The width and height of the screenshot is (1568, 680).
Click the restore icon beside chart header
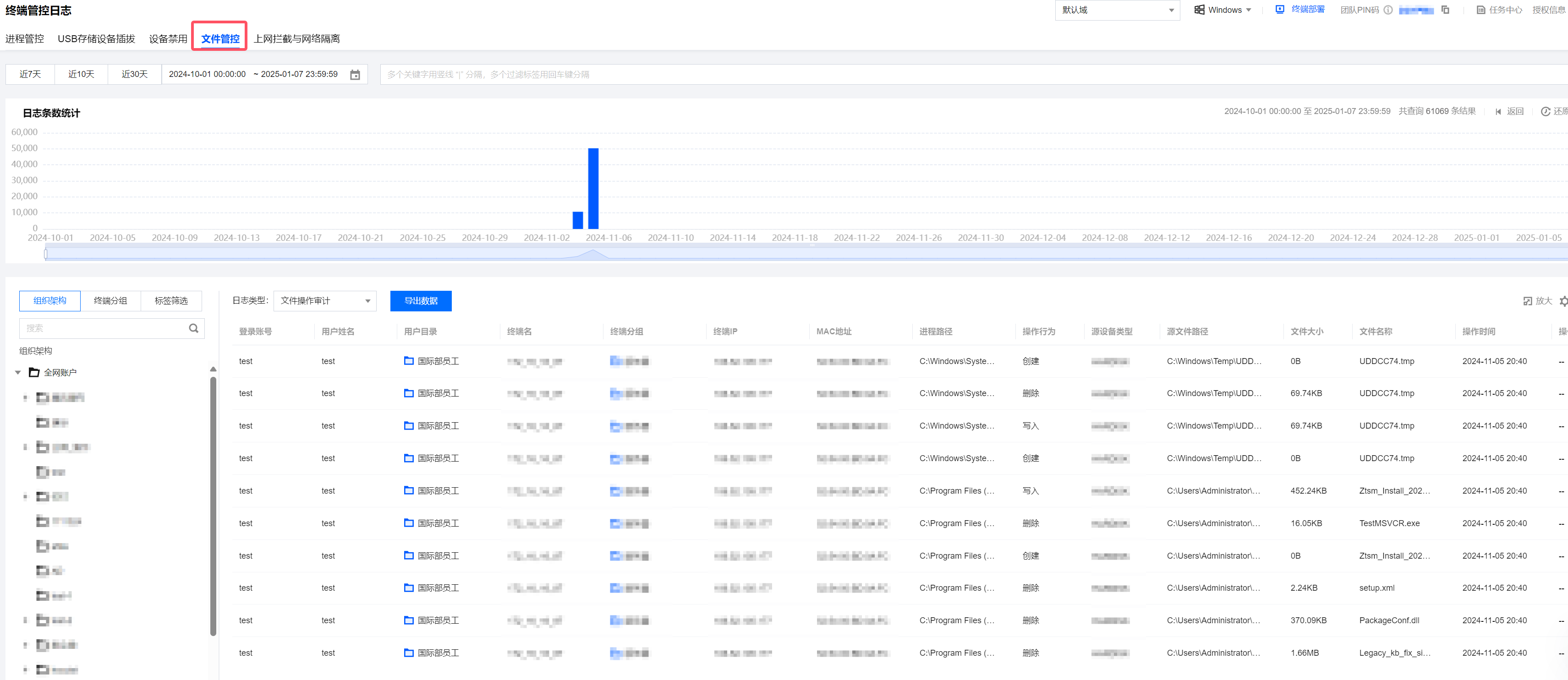tap(1545, 111)
